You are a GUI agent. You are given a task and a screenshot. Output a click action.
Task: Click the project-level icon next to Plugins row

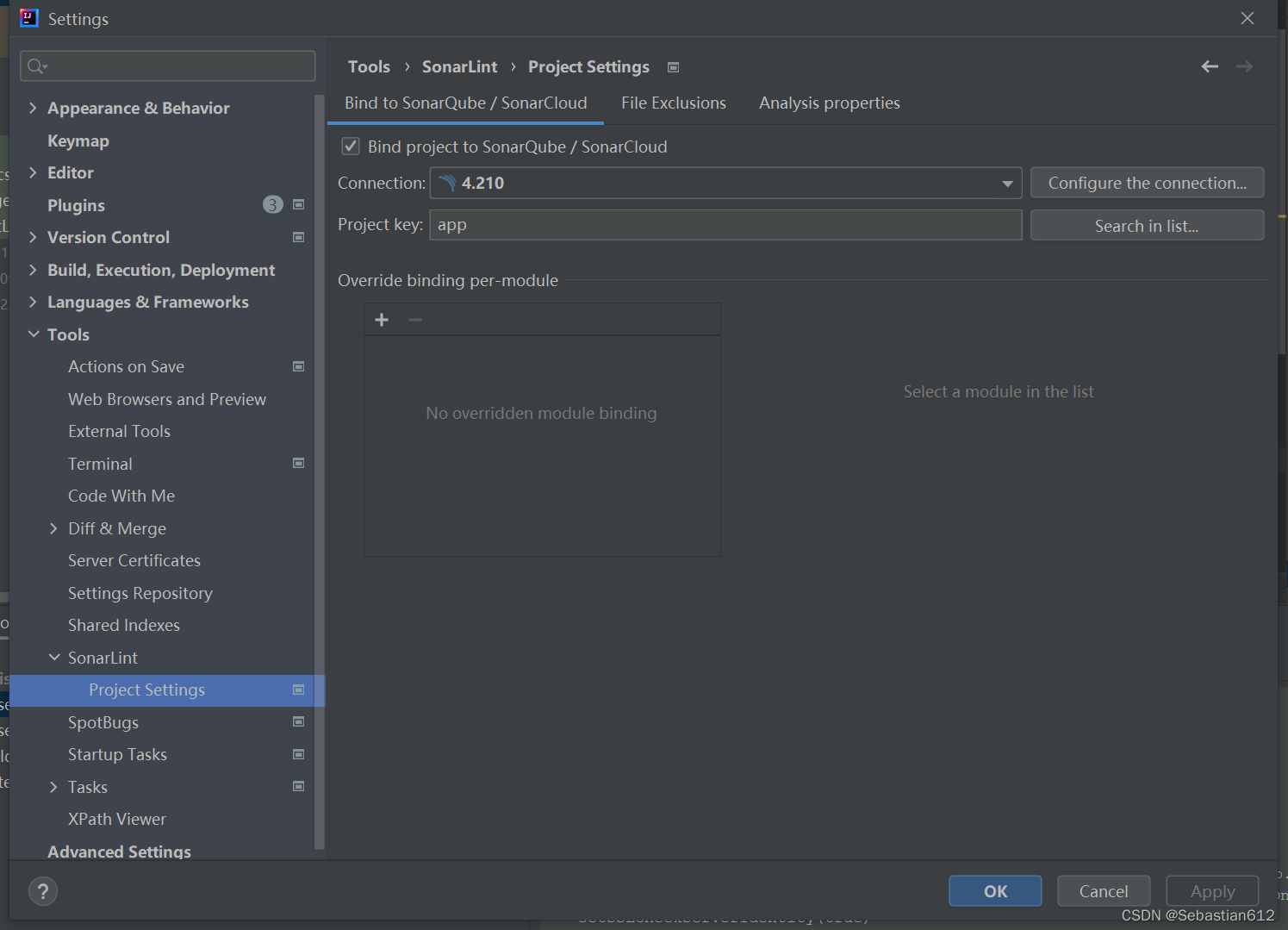tap(299, 204)
